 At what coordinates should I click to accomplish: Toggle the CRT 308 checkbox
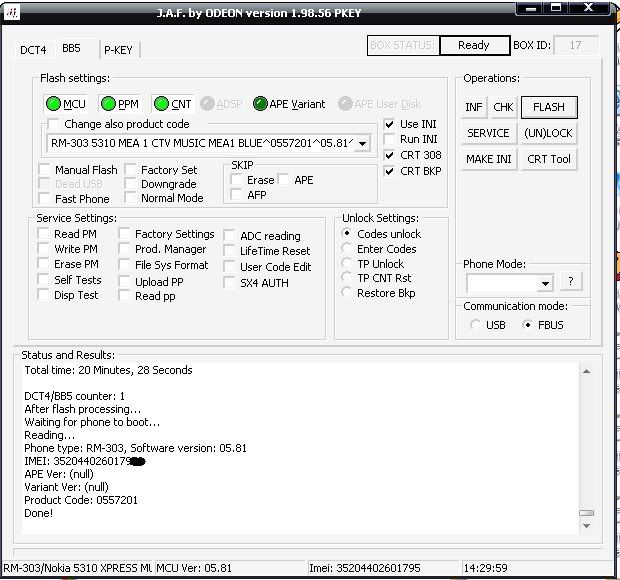pos(389,155)
